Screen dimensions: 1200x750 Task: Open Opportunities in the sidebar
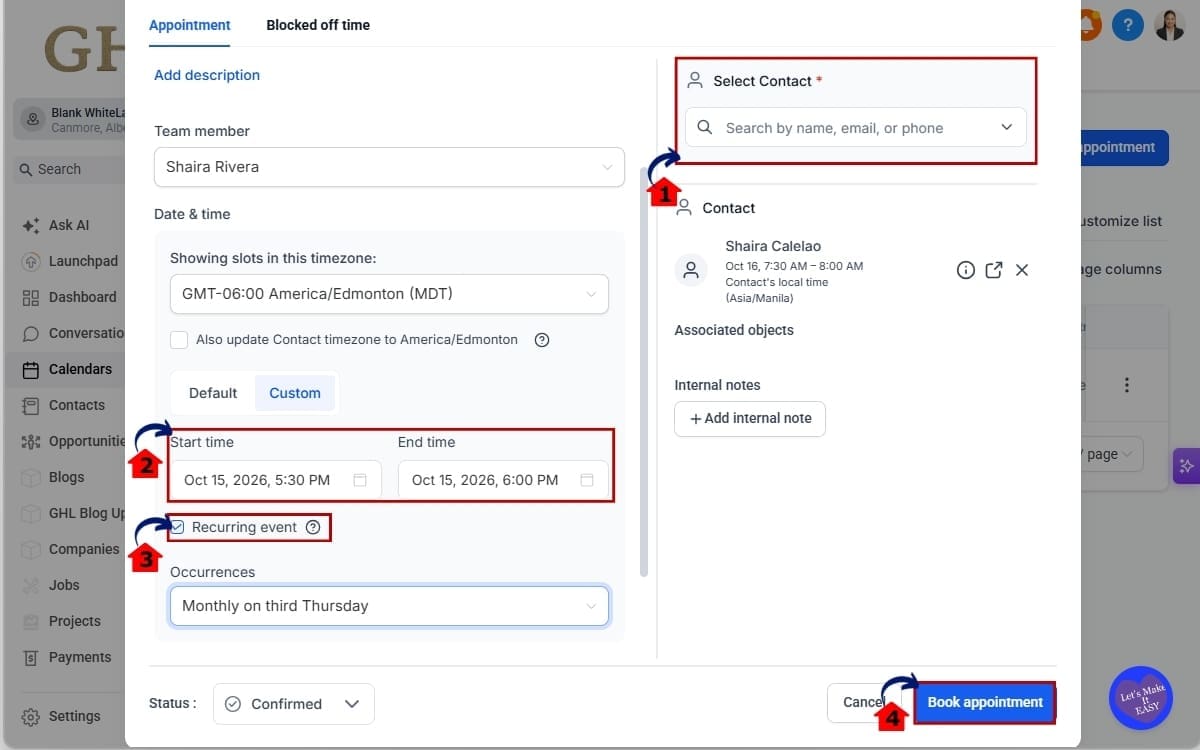coord(72,441)
